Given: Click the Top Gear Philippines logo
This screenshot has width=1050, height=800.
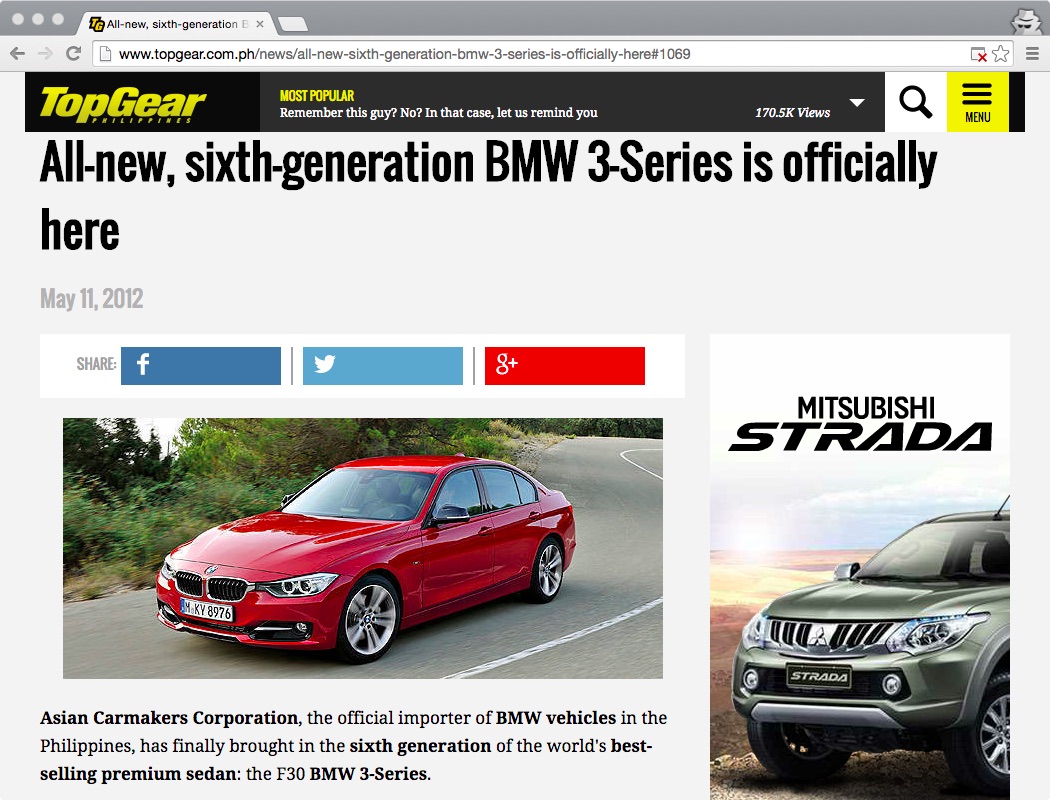Looking at the screenshot, I should pos(122,104).
